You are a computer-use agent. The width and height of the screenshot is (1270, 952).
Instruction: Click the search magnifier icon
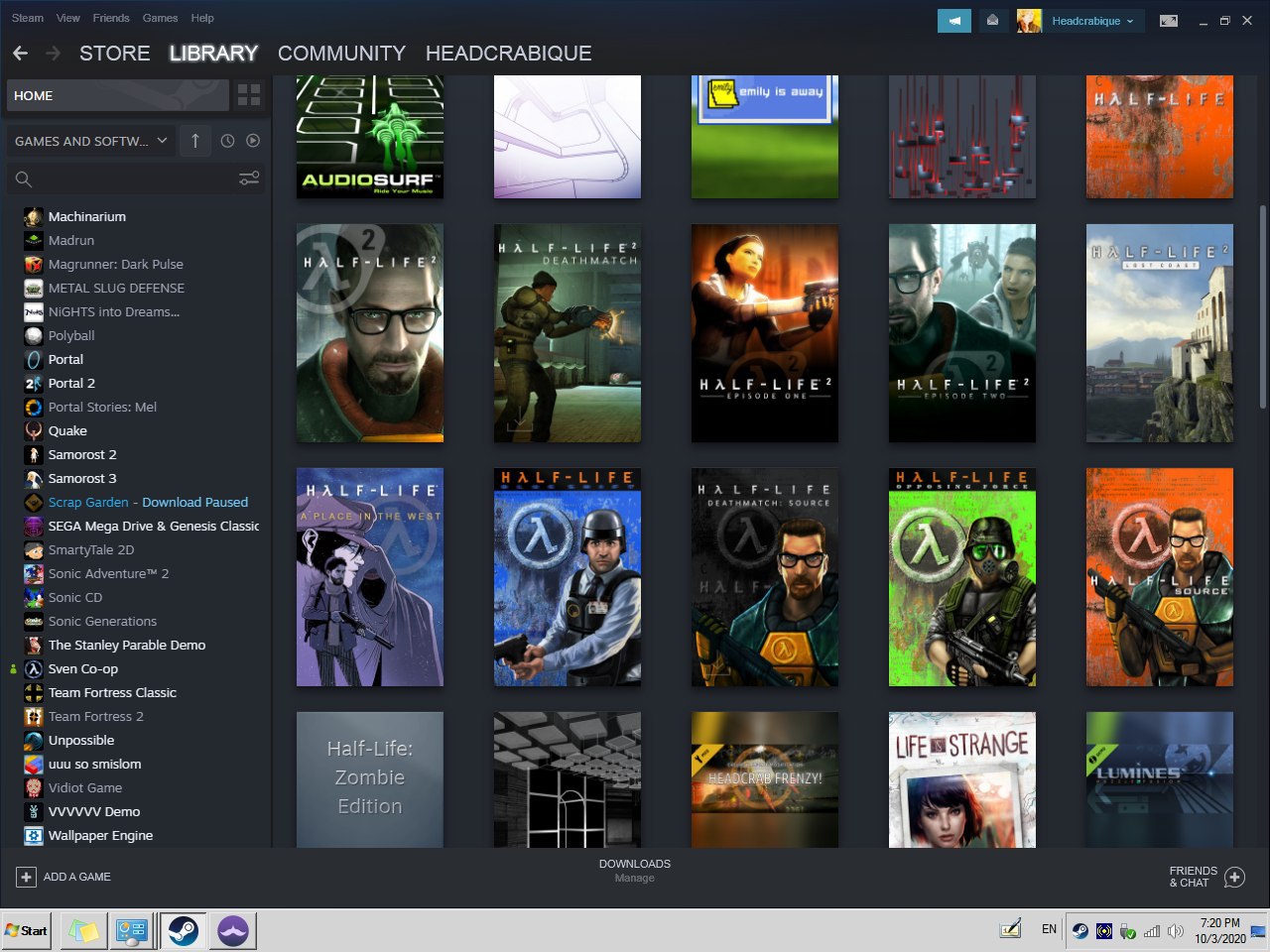click(24, 179)
